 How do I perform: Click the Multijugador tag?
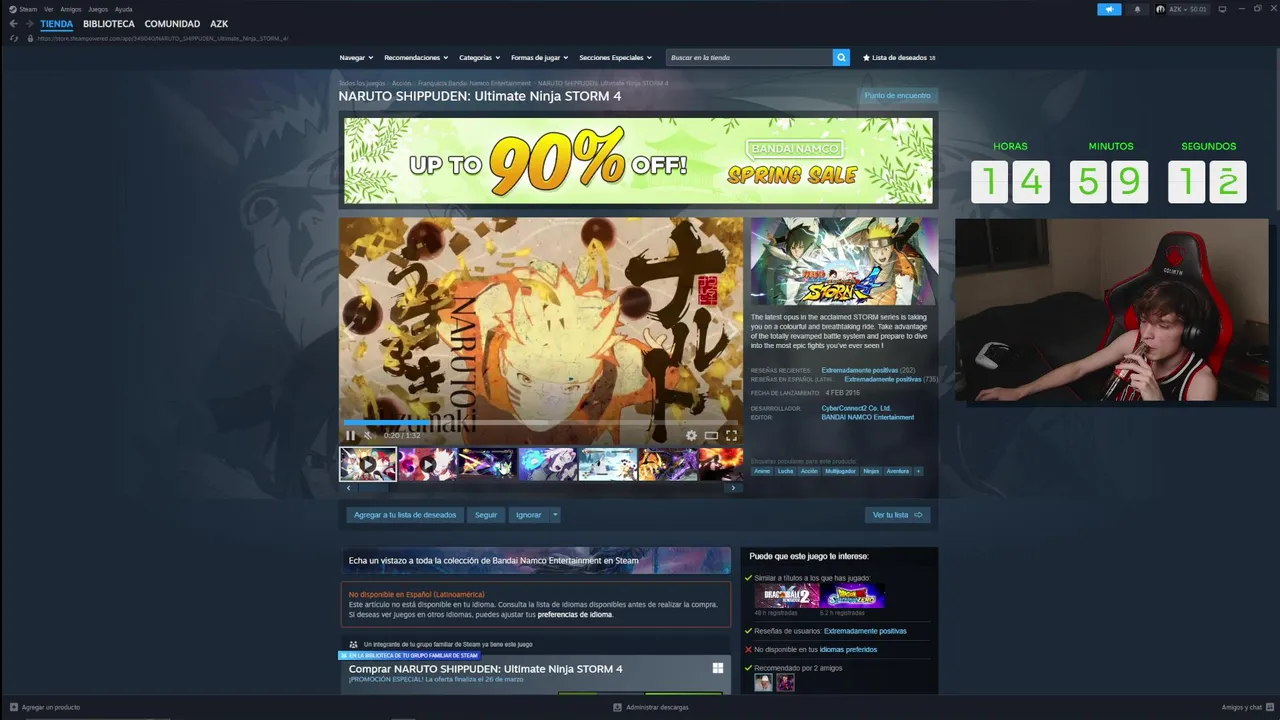840,471
